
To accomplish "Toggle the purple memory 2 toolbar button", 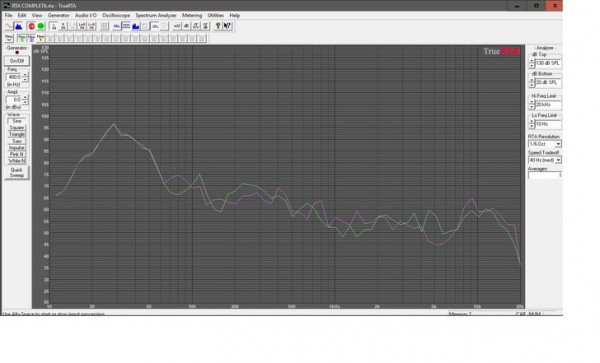I will coord(31,38).
